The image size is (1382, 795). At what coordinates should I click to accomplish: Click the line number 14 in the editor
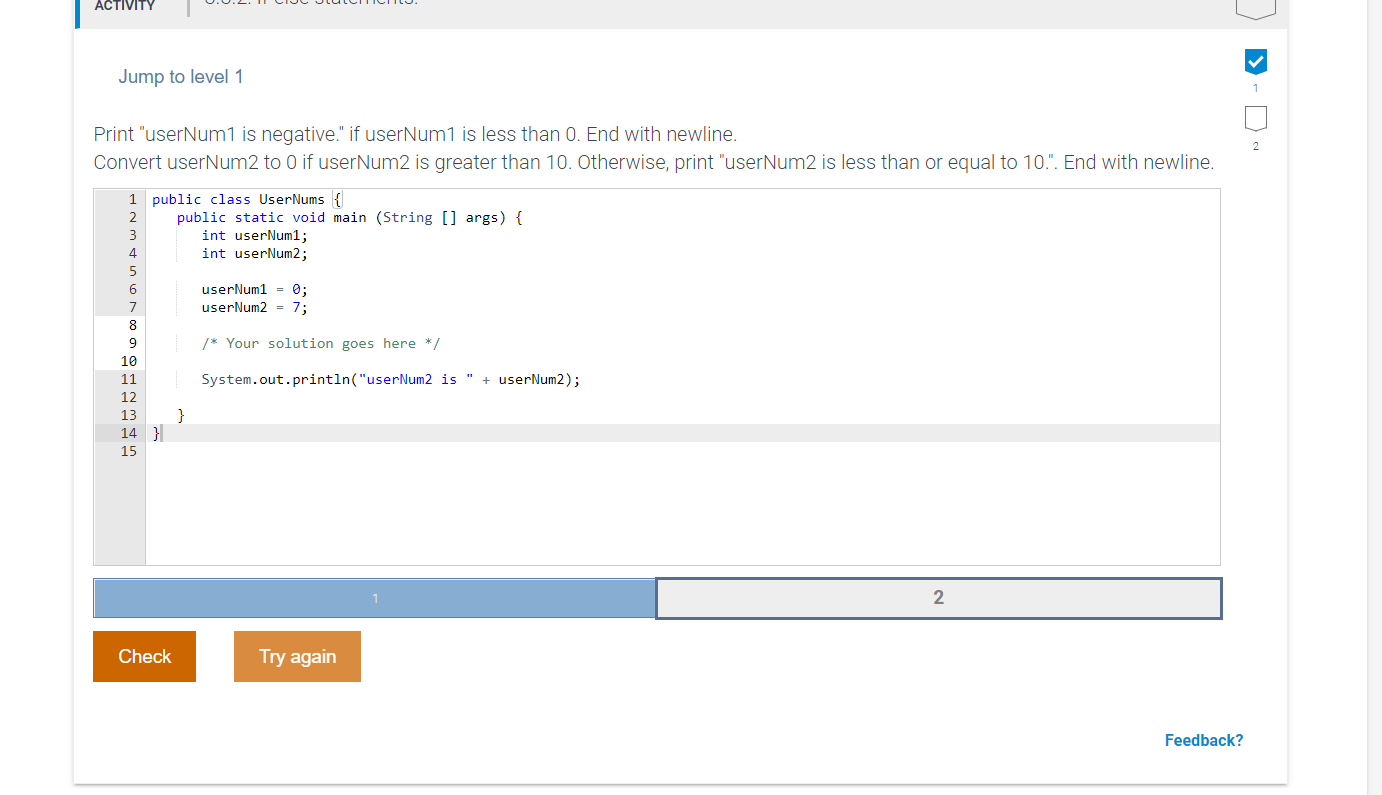(x=128, y=433)
